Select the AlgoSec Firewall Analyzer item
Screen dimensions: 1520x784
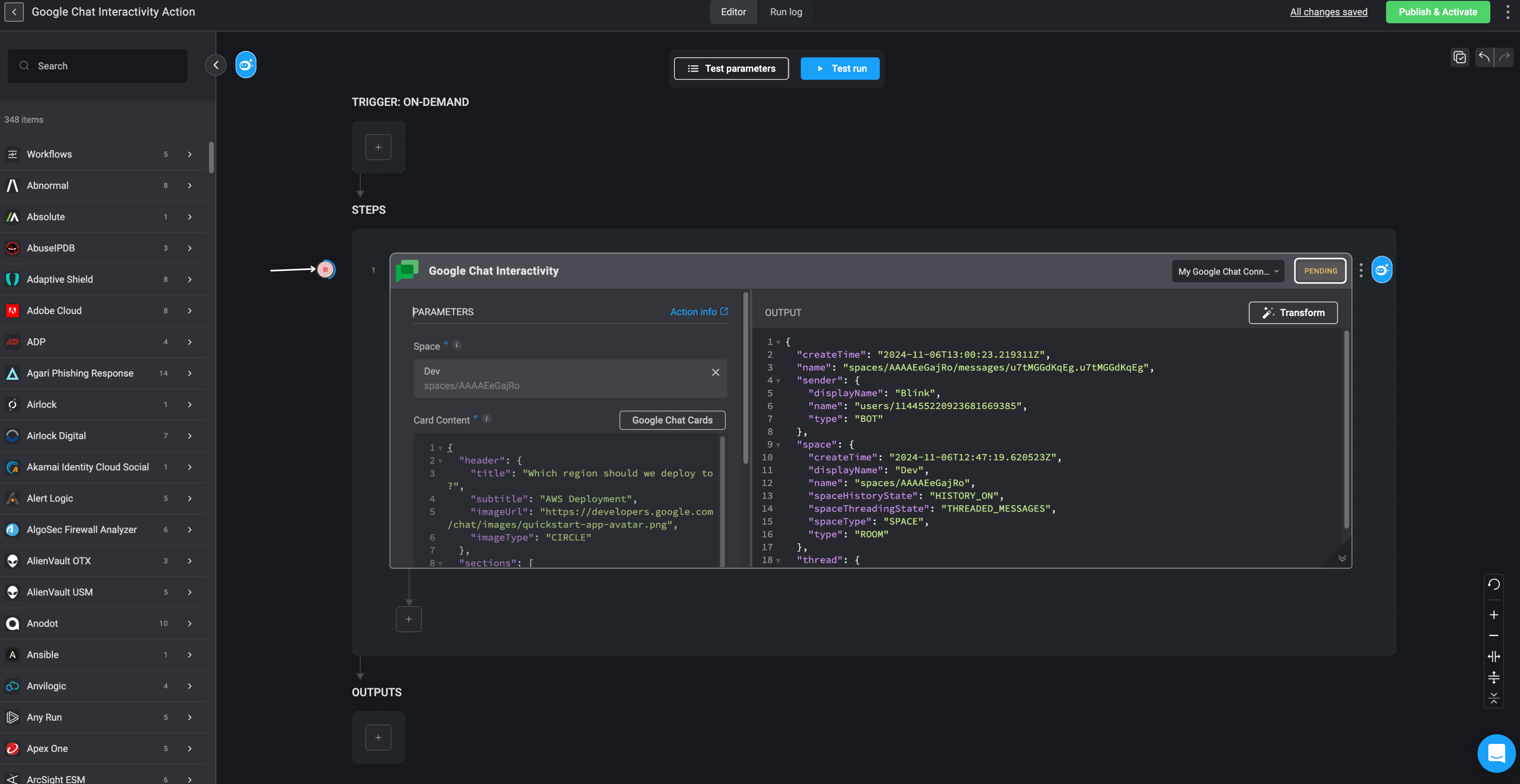coord(103,529)
